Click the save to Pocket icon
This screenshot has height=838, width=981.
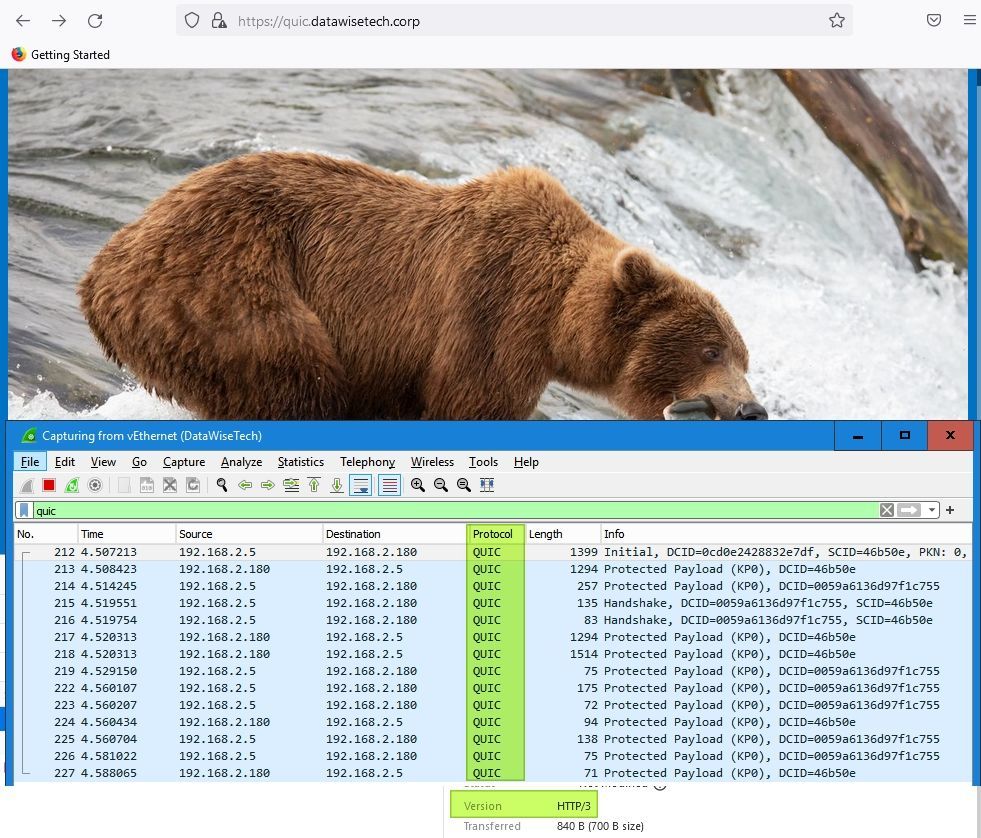click(x=933, y=21)
